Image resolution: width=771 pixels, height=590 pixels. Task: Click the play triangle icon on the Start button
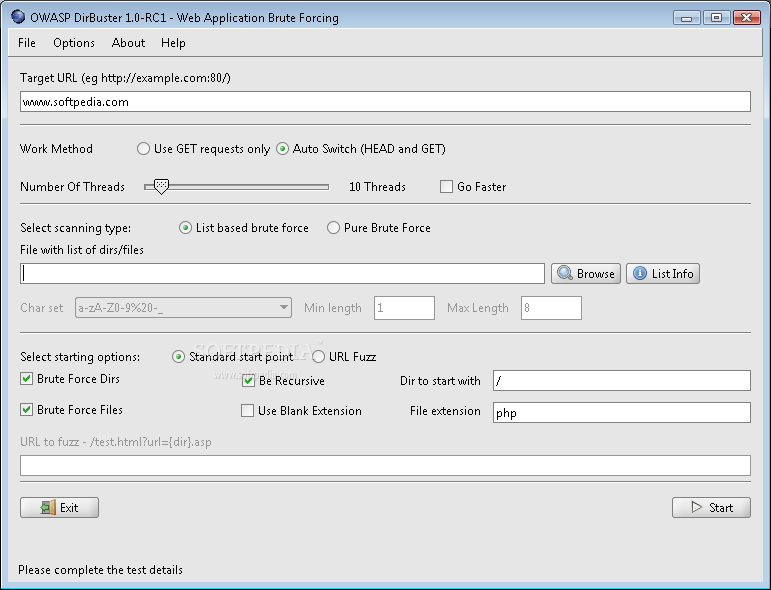pyautogui.click(x=696, y=507)
